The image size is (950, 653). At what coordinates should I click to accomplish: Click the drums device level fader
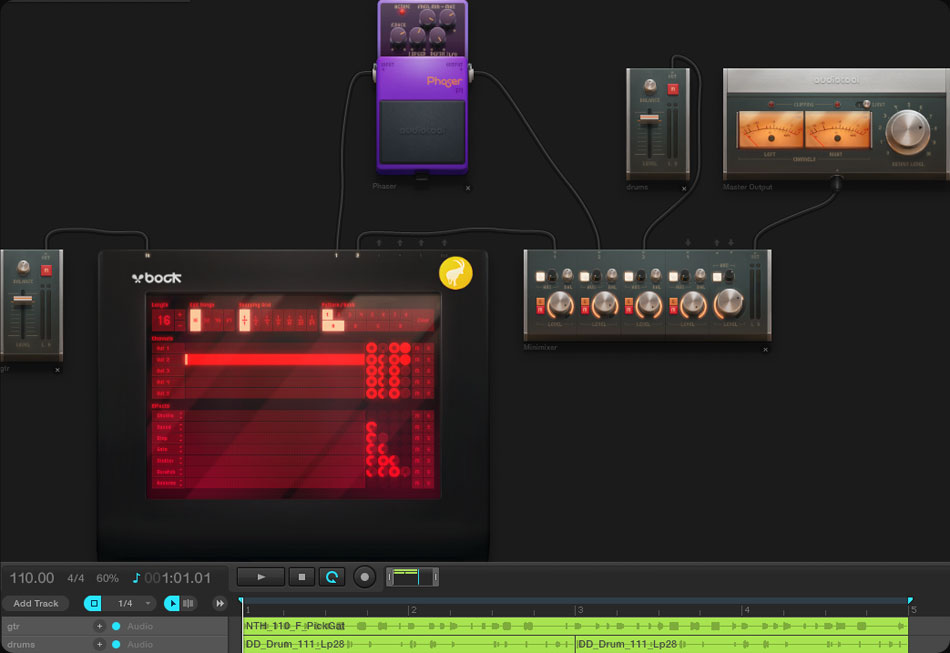click(x=649, y=118)
